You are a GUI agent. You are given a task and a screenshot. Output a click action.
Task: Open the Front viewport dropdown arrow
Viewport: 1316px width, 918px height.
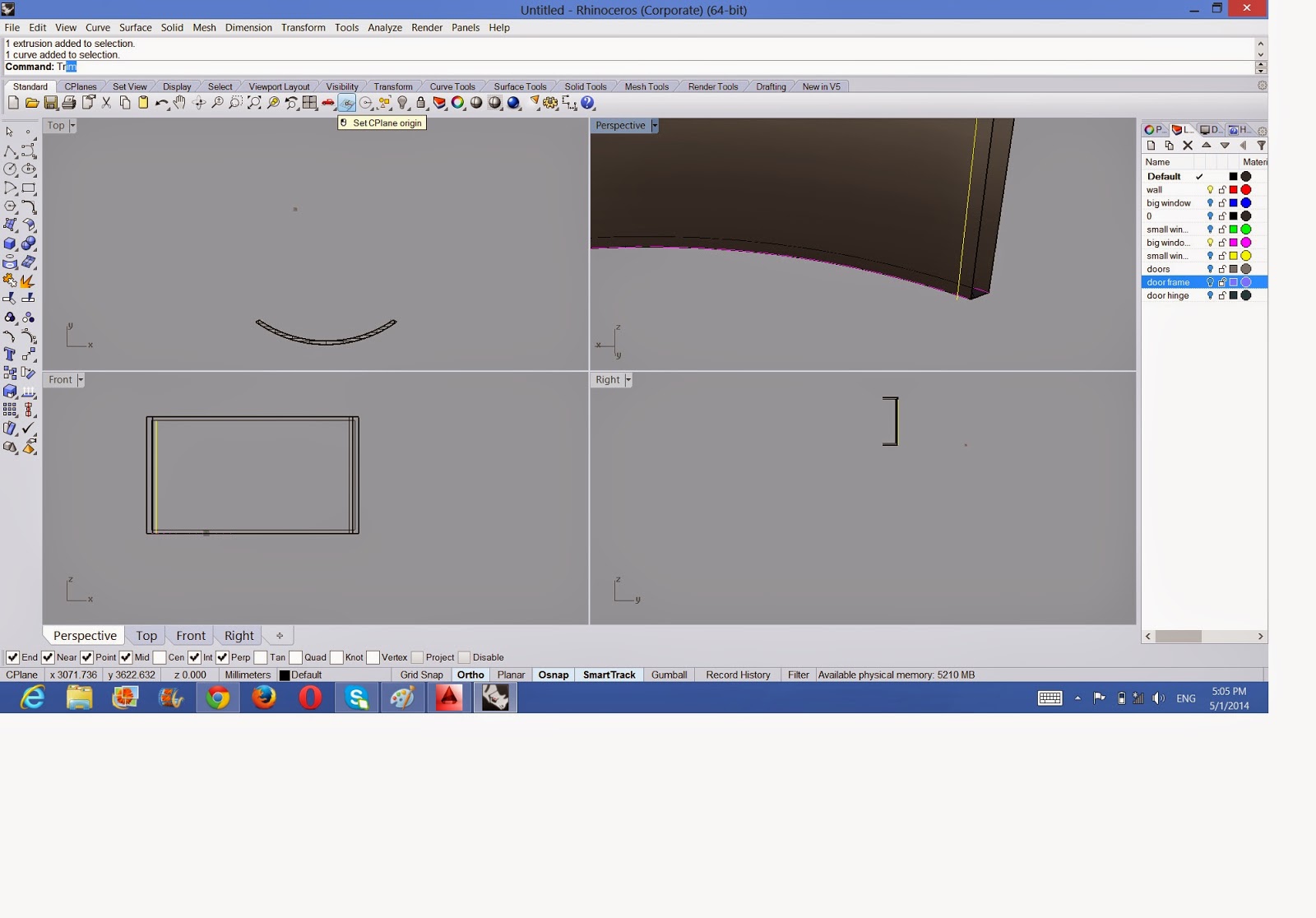tap(81, 380)
